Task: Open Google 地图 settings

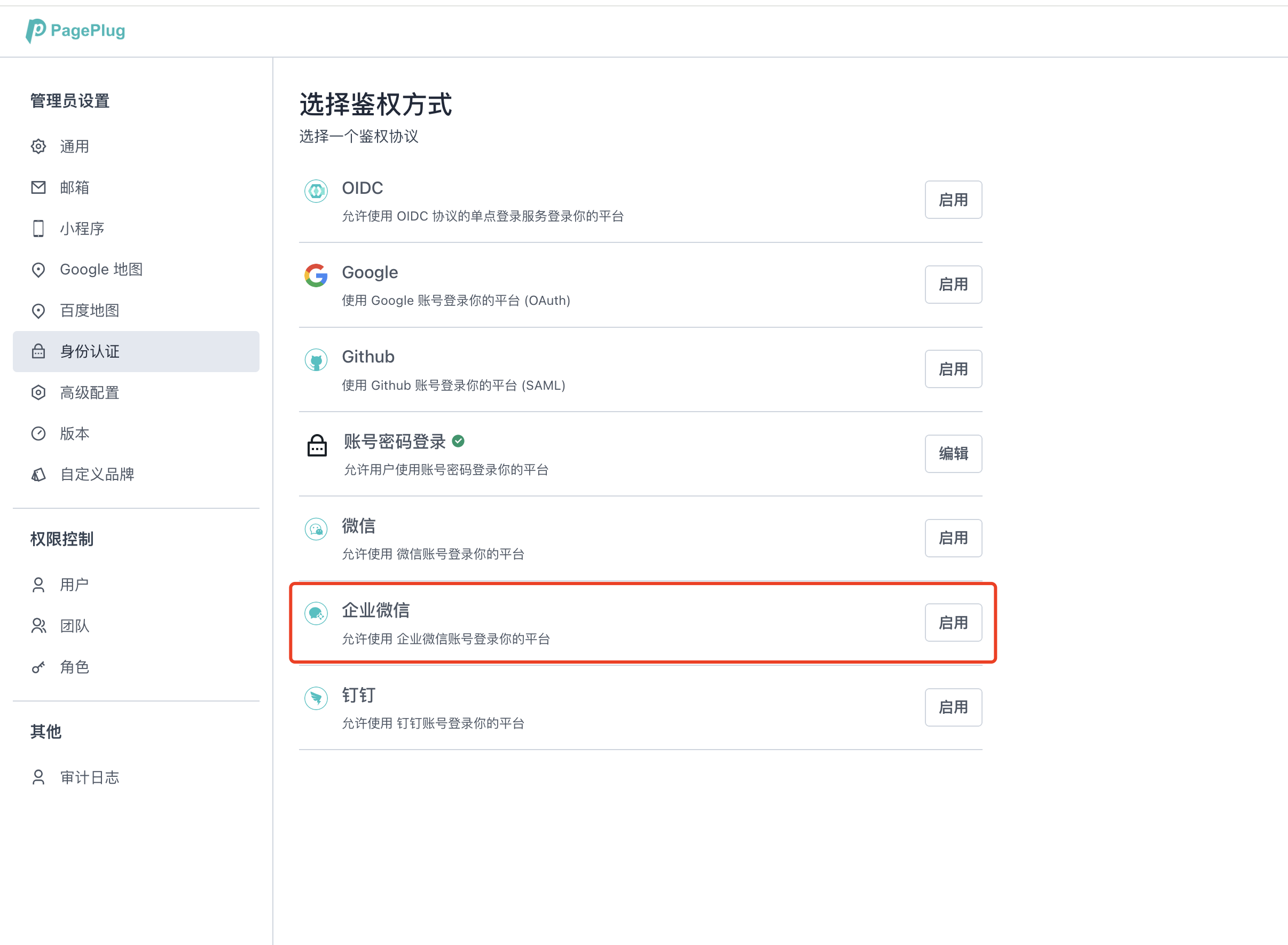Action: pyautogui.click(x=136, y=270)
